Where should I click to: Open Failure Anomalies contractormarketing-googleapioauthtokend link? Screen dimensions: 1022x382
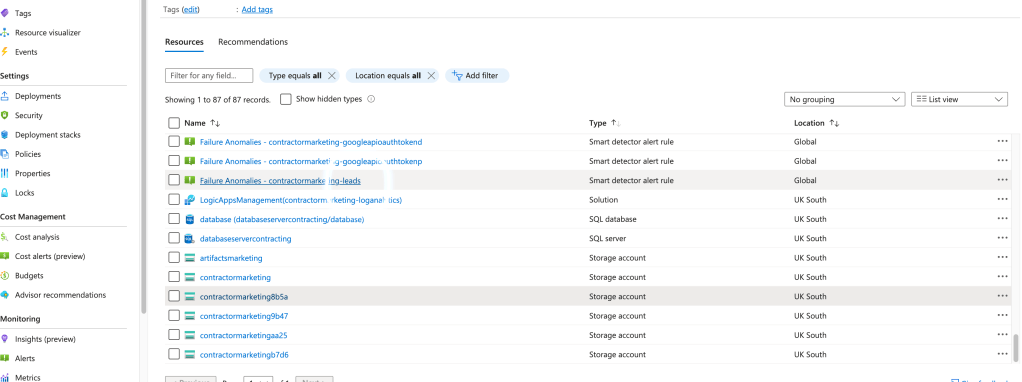[x=311, y=142]
